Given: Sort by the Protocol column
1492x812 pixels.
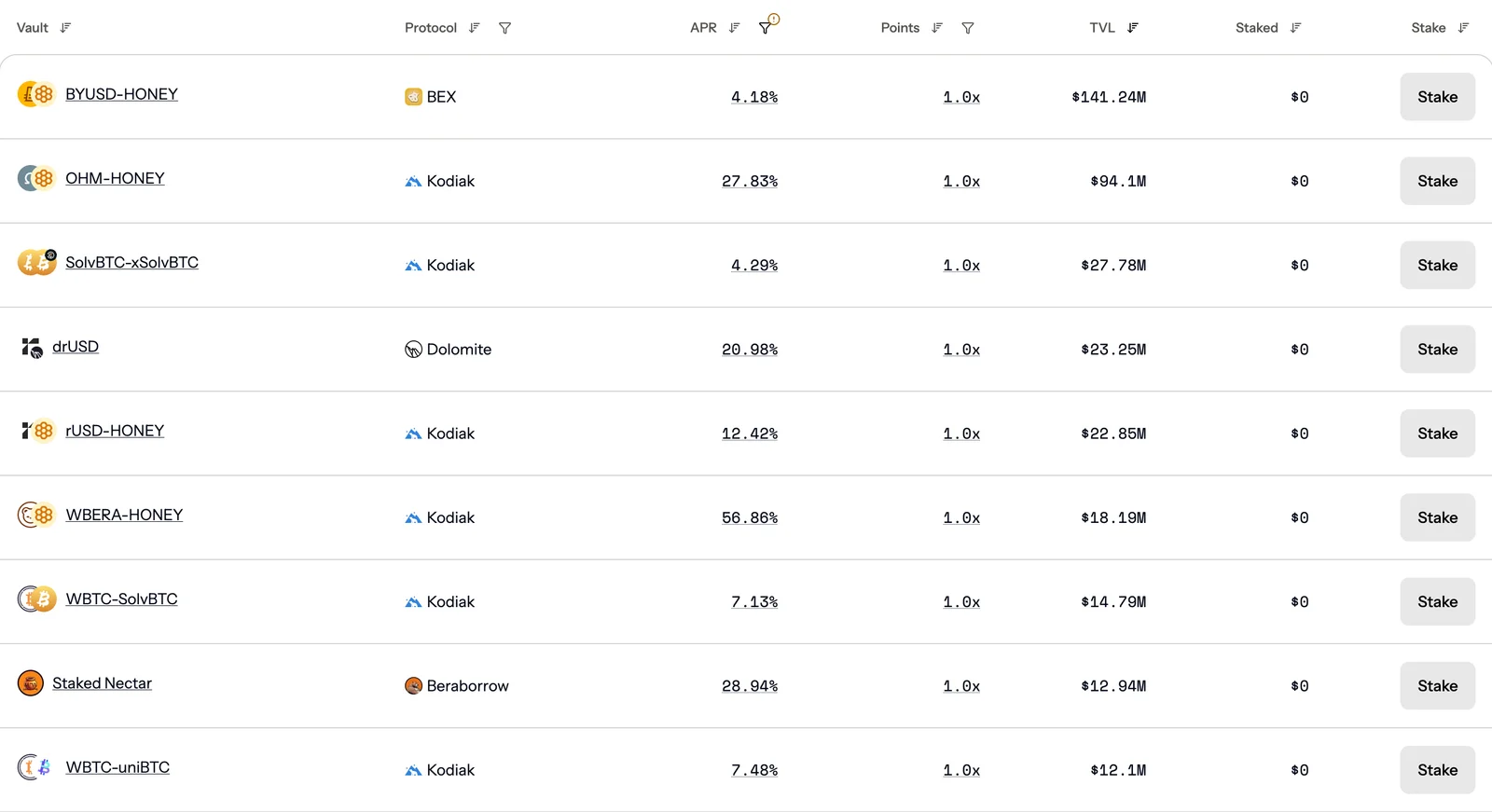Looking at the screenshot, I should pyautogui.click(x=475, y=28).
